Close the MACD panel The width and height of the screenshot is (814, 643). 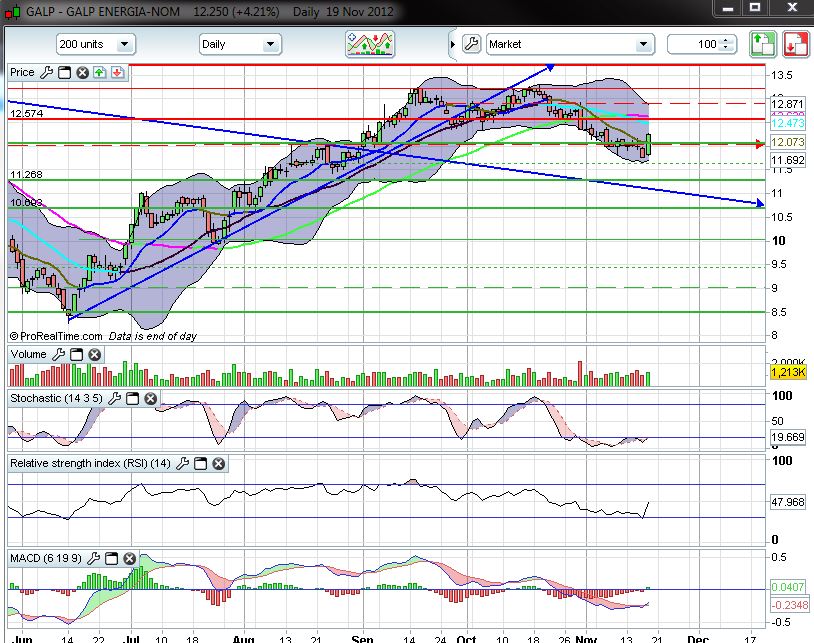point(129,558)
